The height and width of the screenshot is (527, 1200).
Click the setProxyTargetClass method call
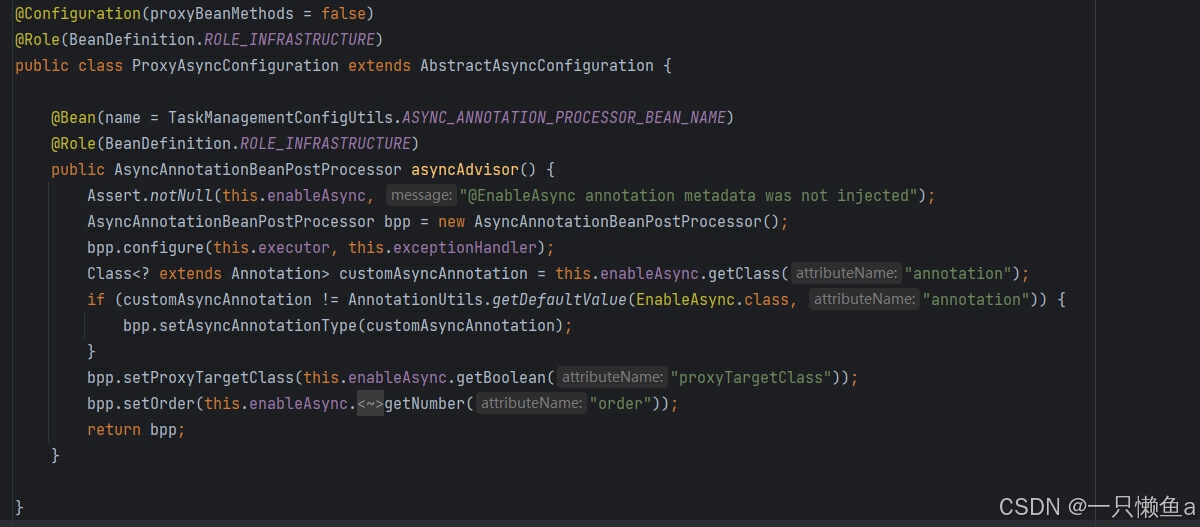pos(209,378)
